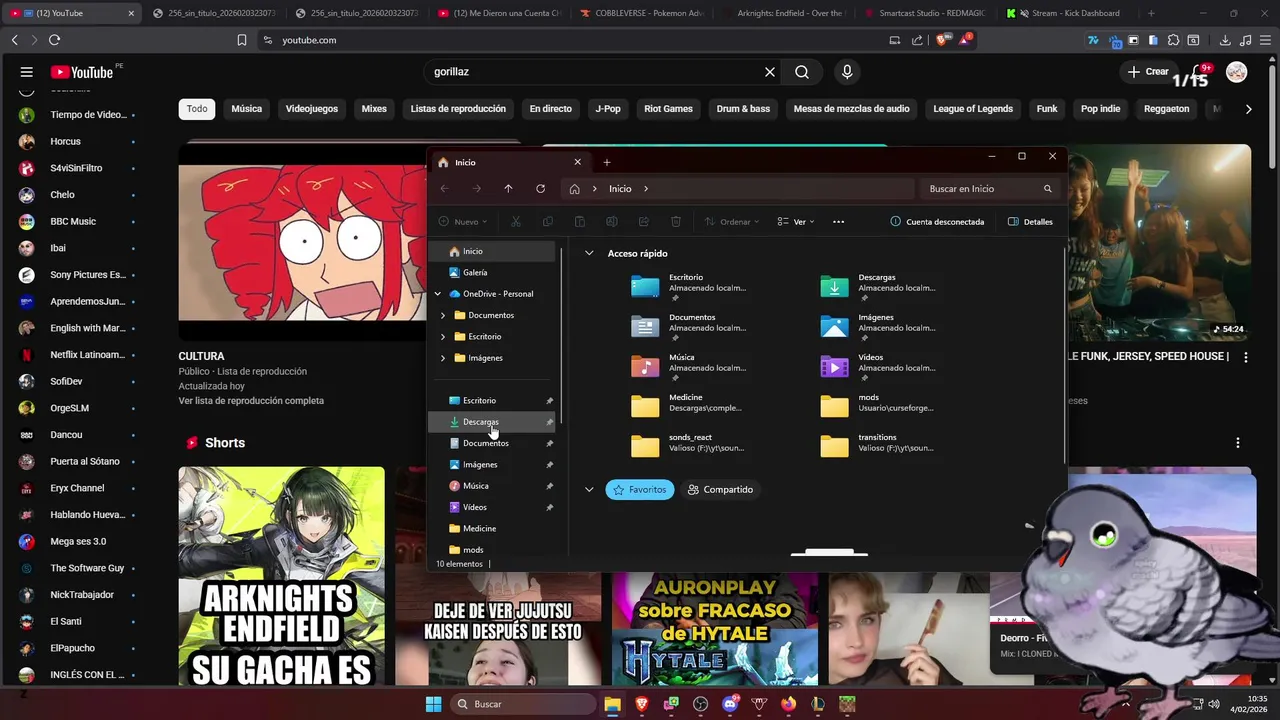Open the Vídeos quick access folder tile
This screenshot has height=720, width=1280.
(x=878, y=367)
